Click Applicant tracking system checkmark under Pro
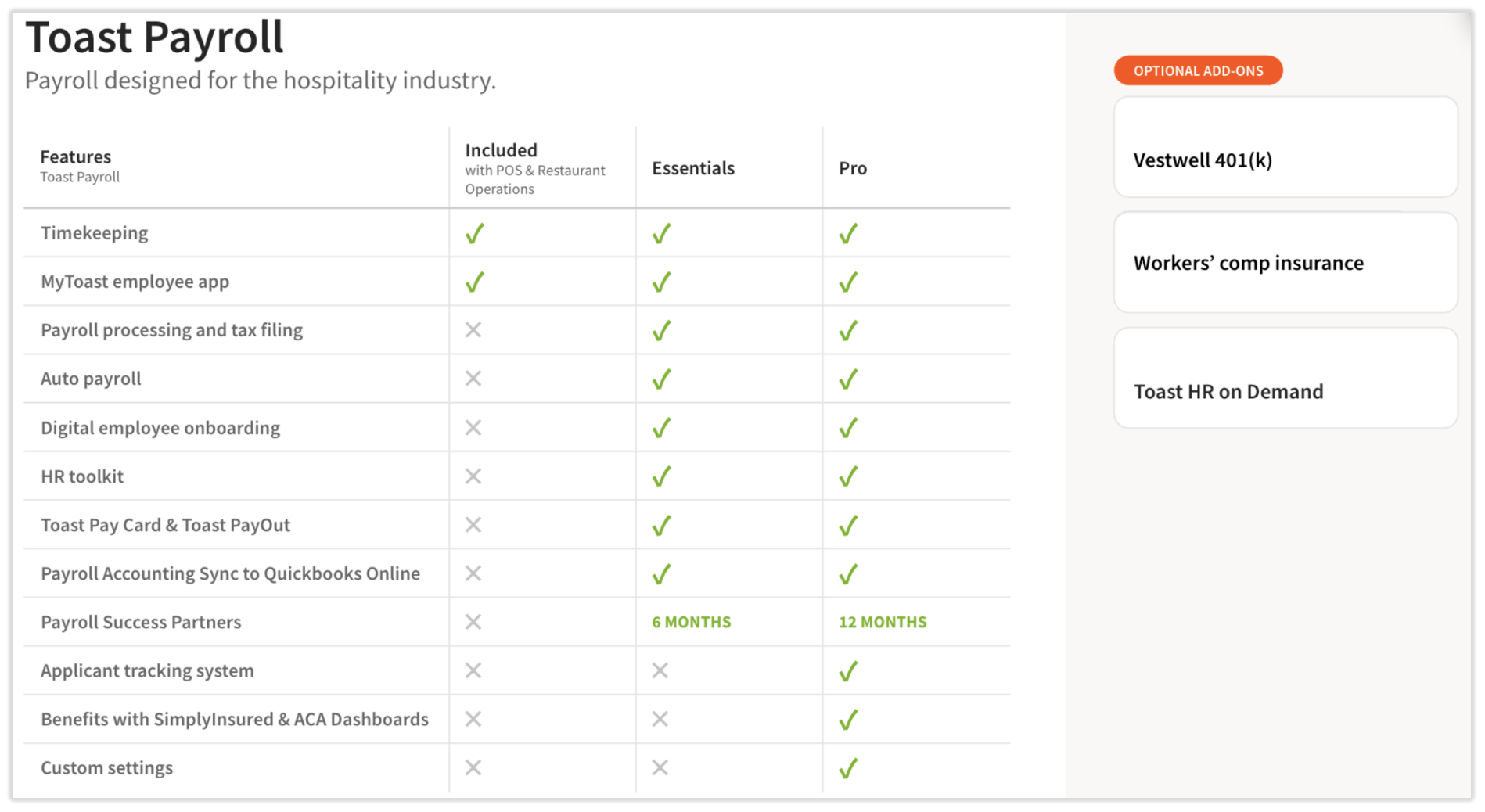This screenshot has height=812, width=1485. pyautogui.click(x=849, y=670)
